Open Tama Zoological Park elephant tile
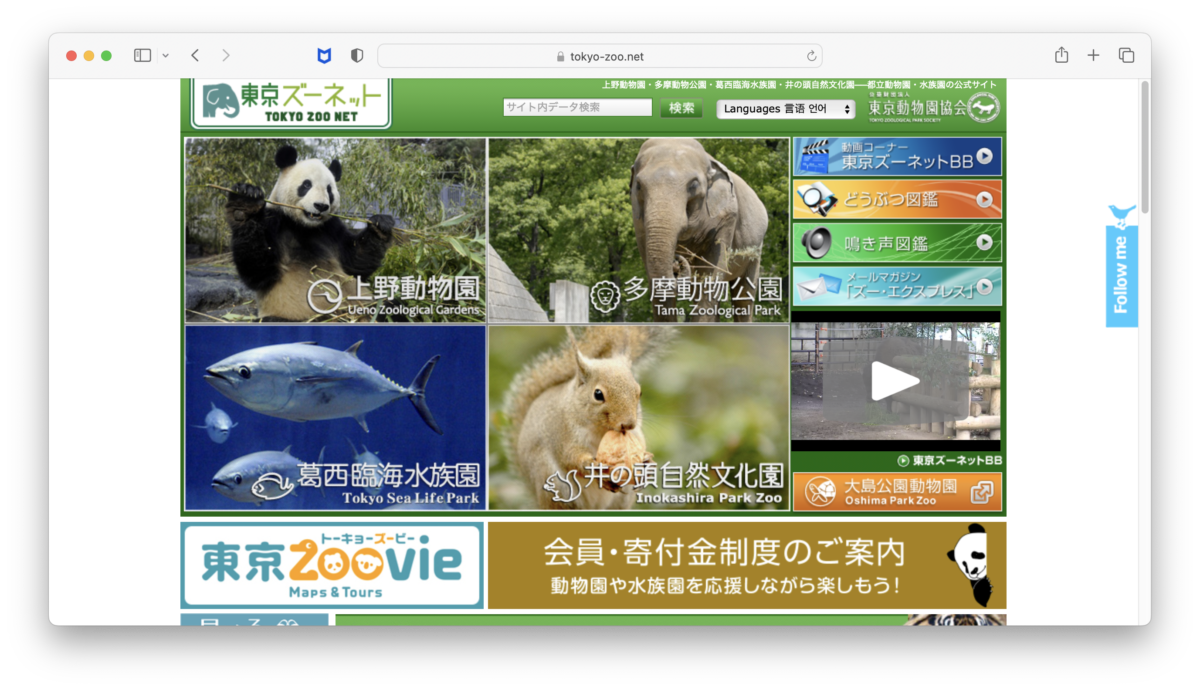 (638, 230)
